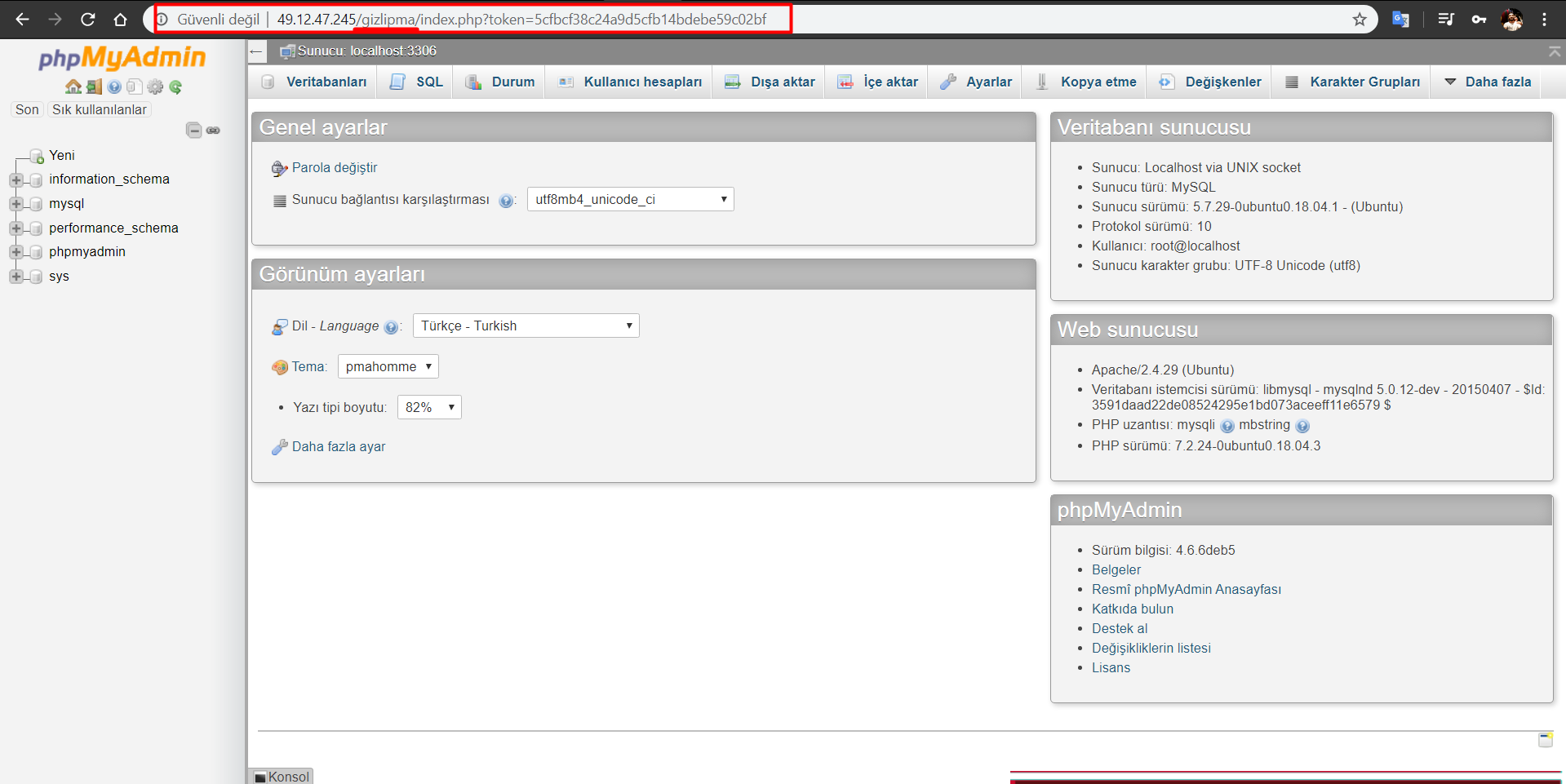Click the browser back arrow

22,19
